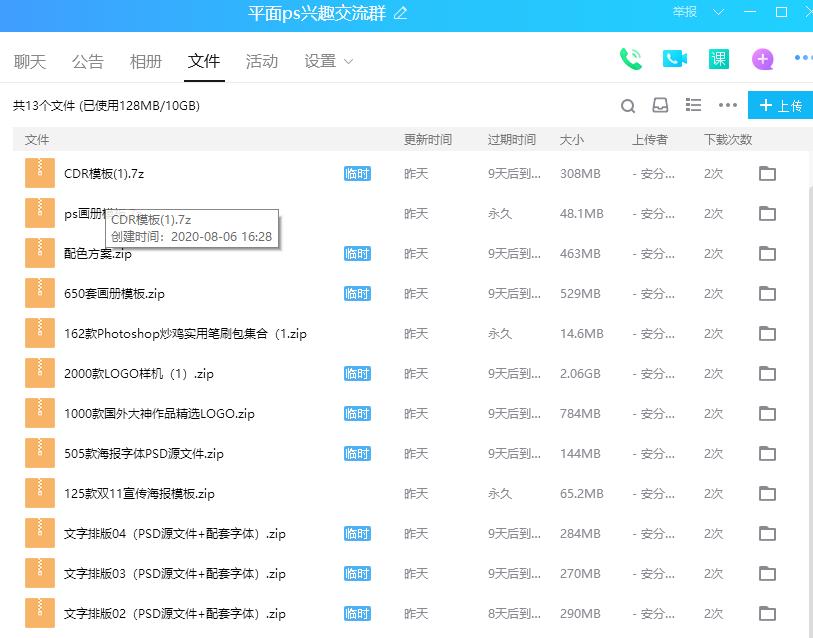This screenshot has height=638, width=813.
Task: Open file search with the magnifier icon
Action: click(628, 104)
